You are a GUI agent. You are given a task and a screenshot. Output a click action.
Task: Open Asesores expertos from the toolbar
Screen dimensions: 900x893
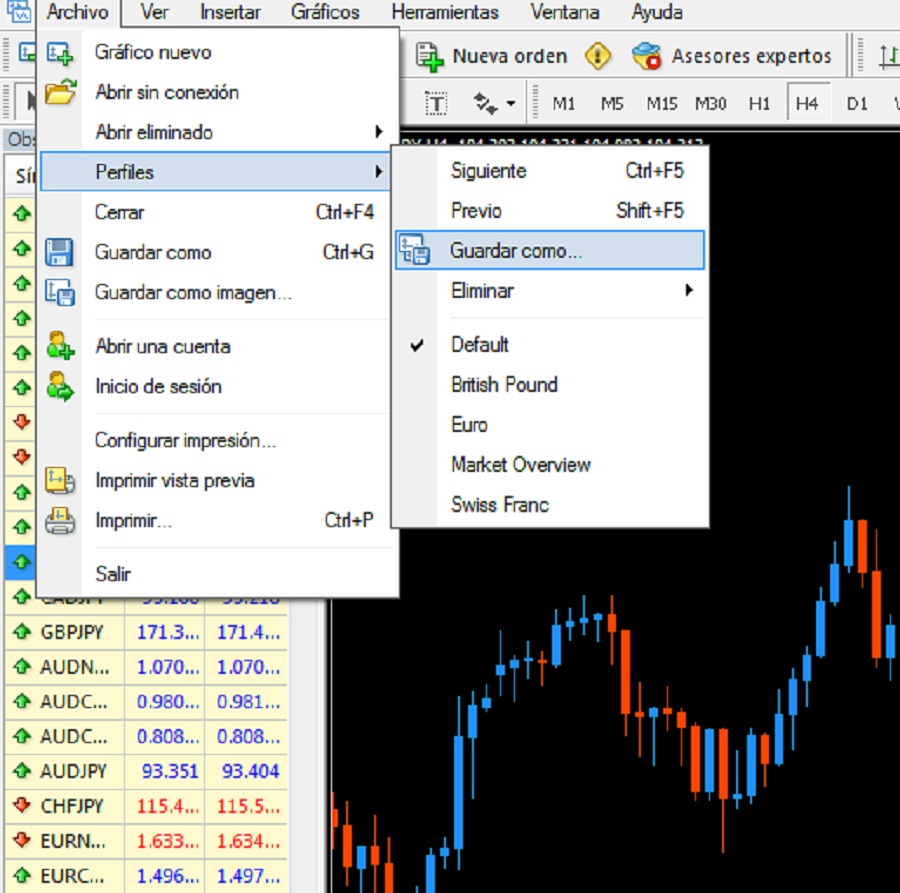coord(732,56)
